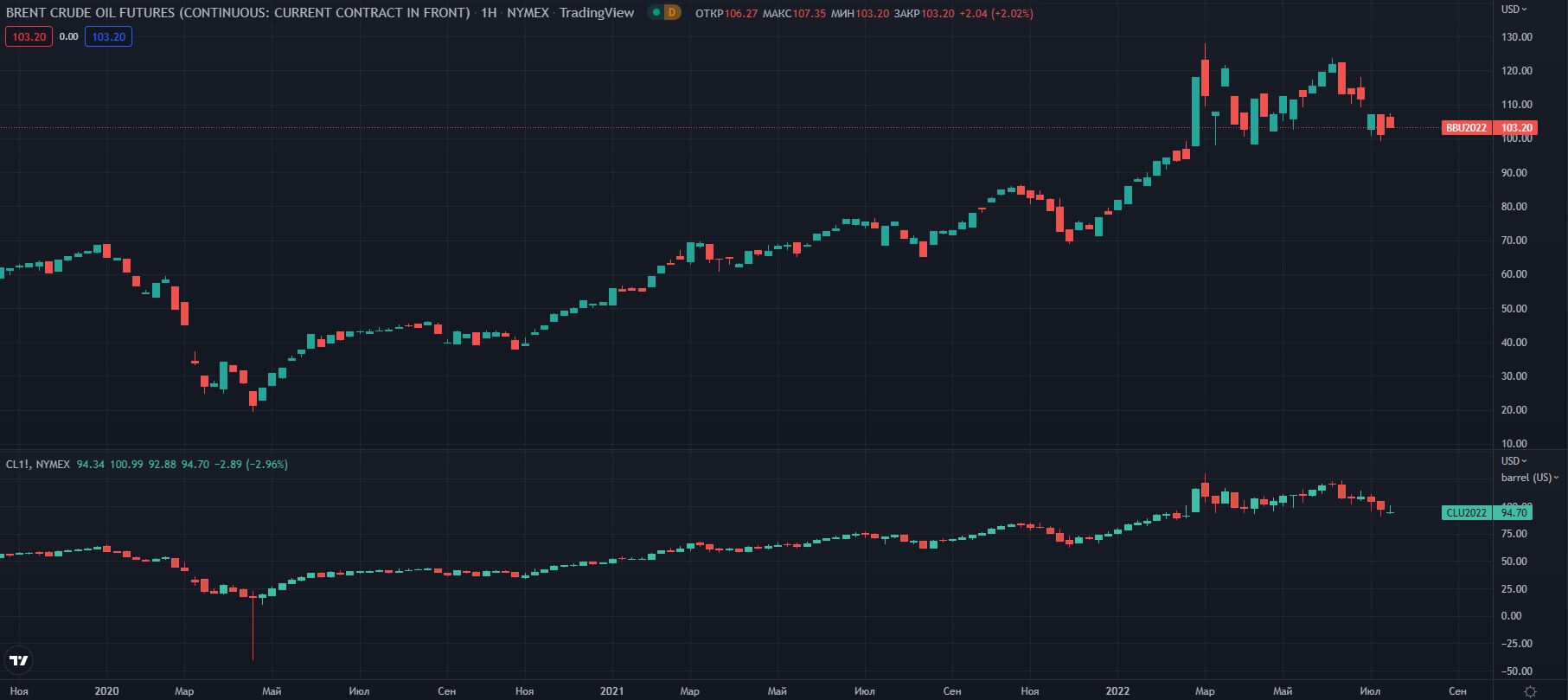Click the 0.00 spread value in legend

(68, 36)
